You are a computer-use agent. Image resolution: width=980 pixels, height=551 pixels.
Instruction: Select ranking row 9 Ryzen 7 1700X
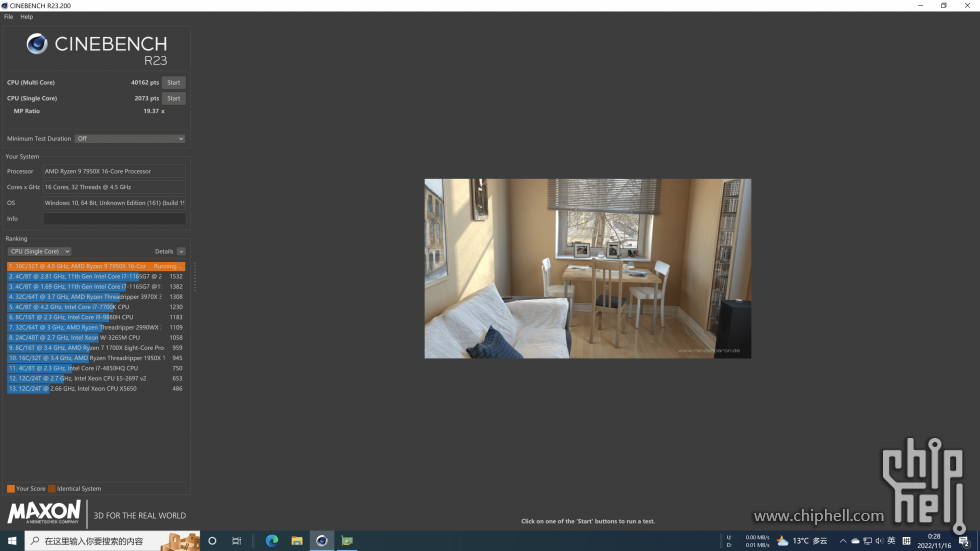(96, 347)
